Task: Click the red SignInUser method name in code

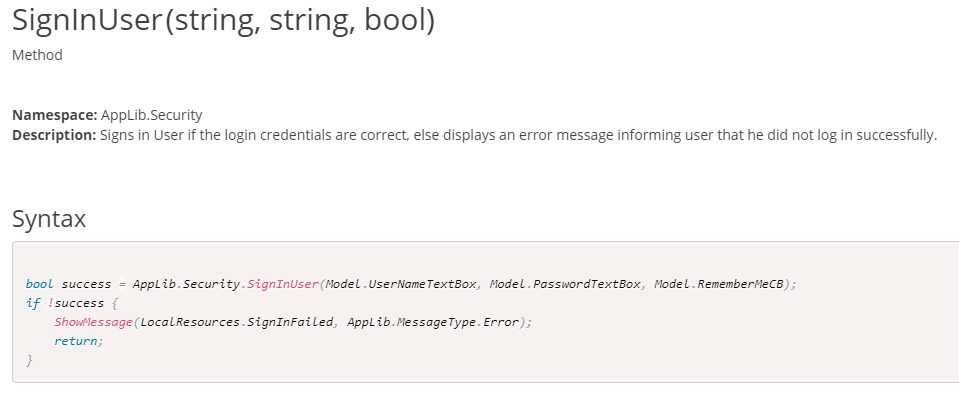Action: (282, 284)
